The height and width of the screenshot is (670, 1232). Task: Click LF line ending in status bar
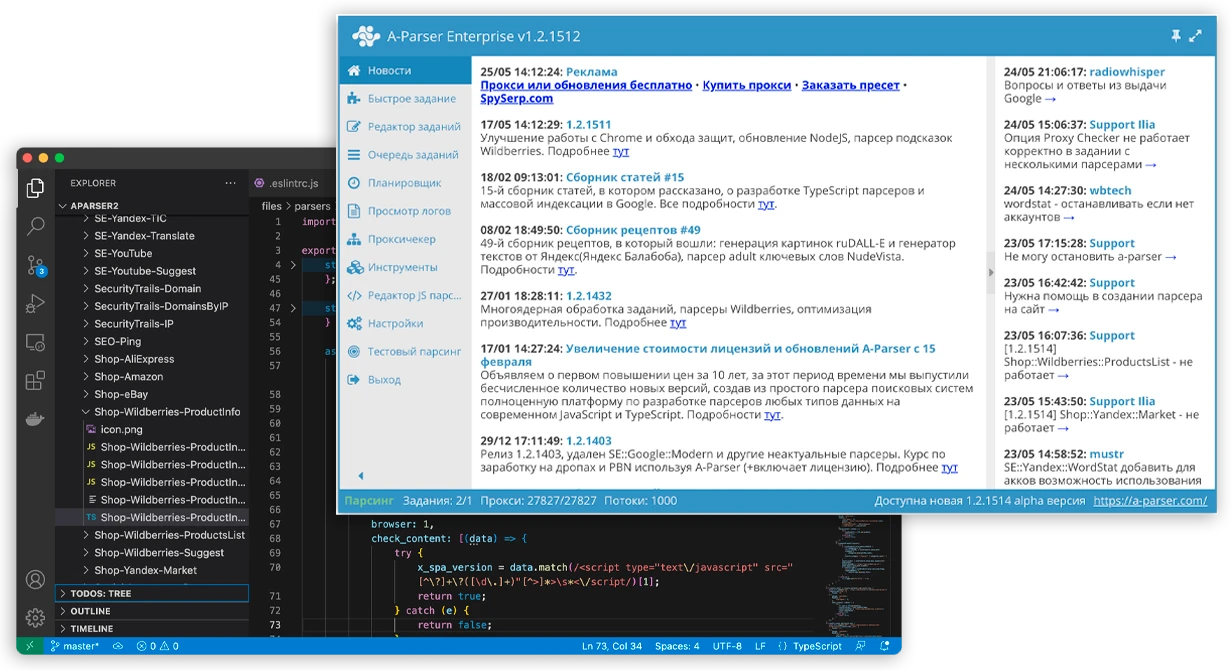(x=760, y=646)
